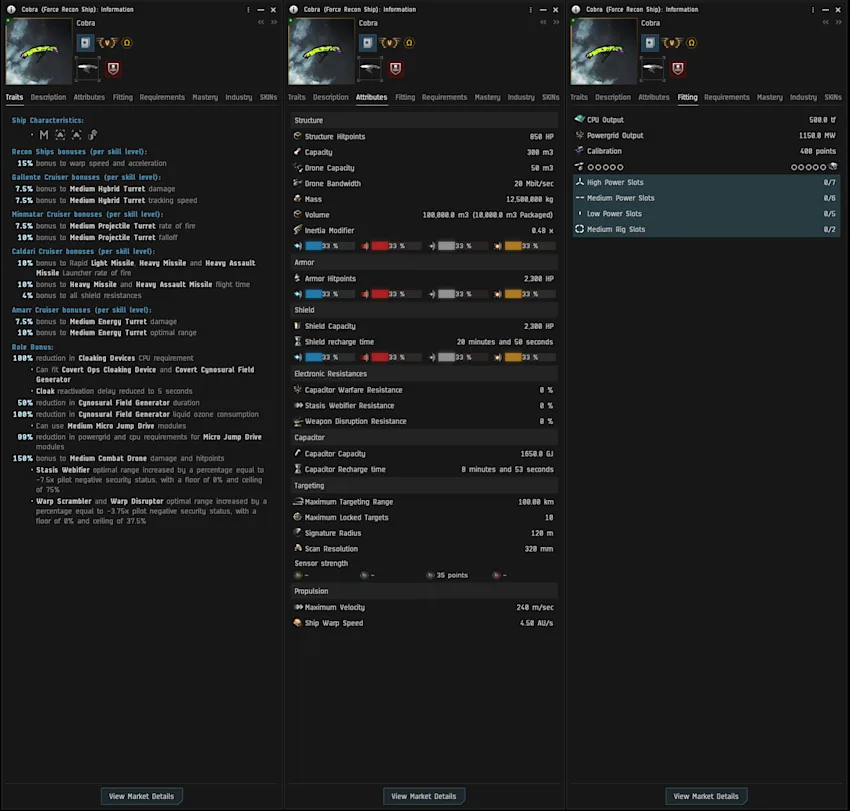Click Shield explosive resistance orange bar
850x811 pixels.
(x=530, y=357)
